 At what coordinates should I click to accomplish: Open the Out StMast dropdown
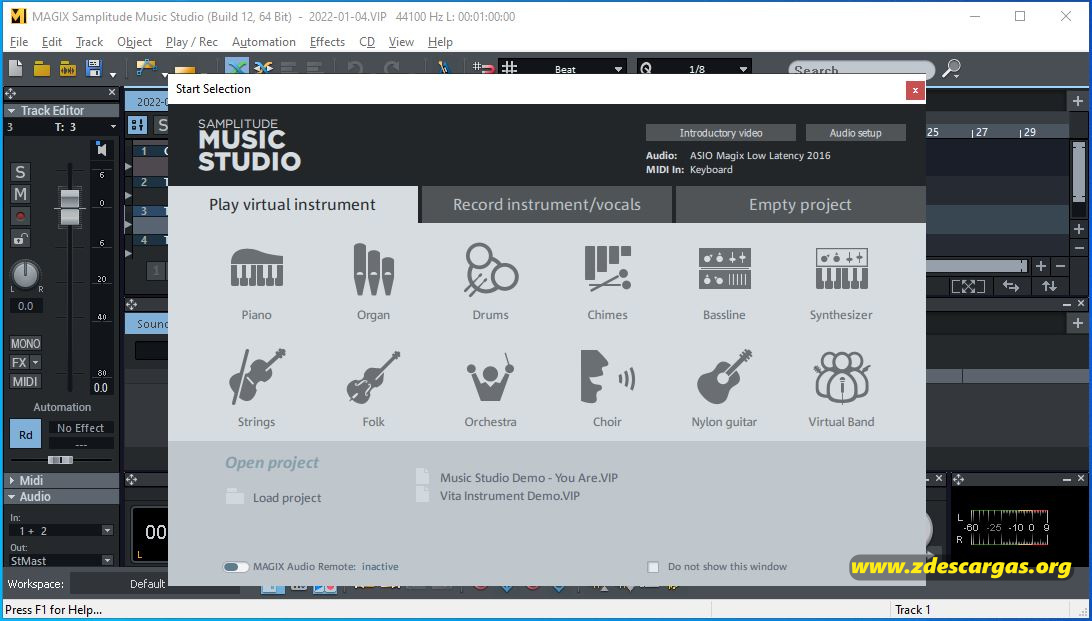click(x=107, y=560)
